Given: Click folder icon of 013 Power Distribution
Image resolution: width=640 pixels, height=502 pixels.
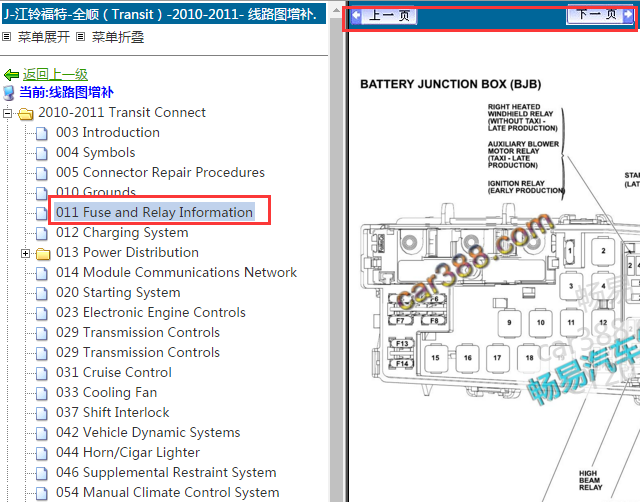Looking at the screenshot, I should [x=43, y=254].
